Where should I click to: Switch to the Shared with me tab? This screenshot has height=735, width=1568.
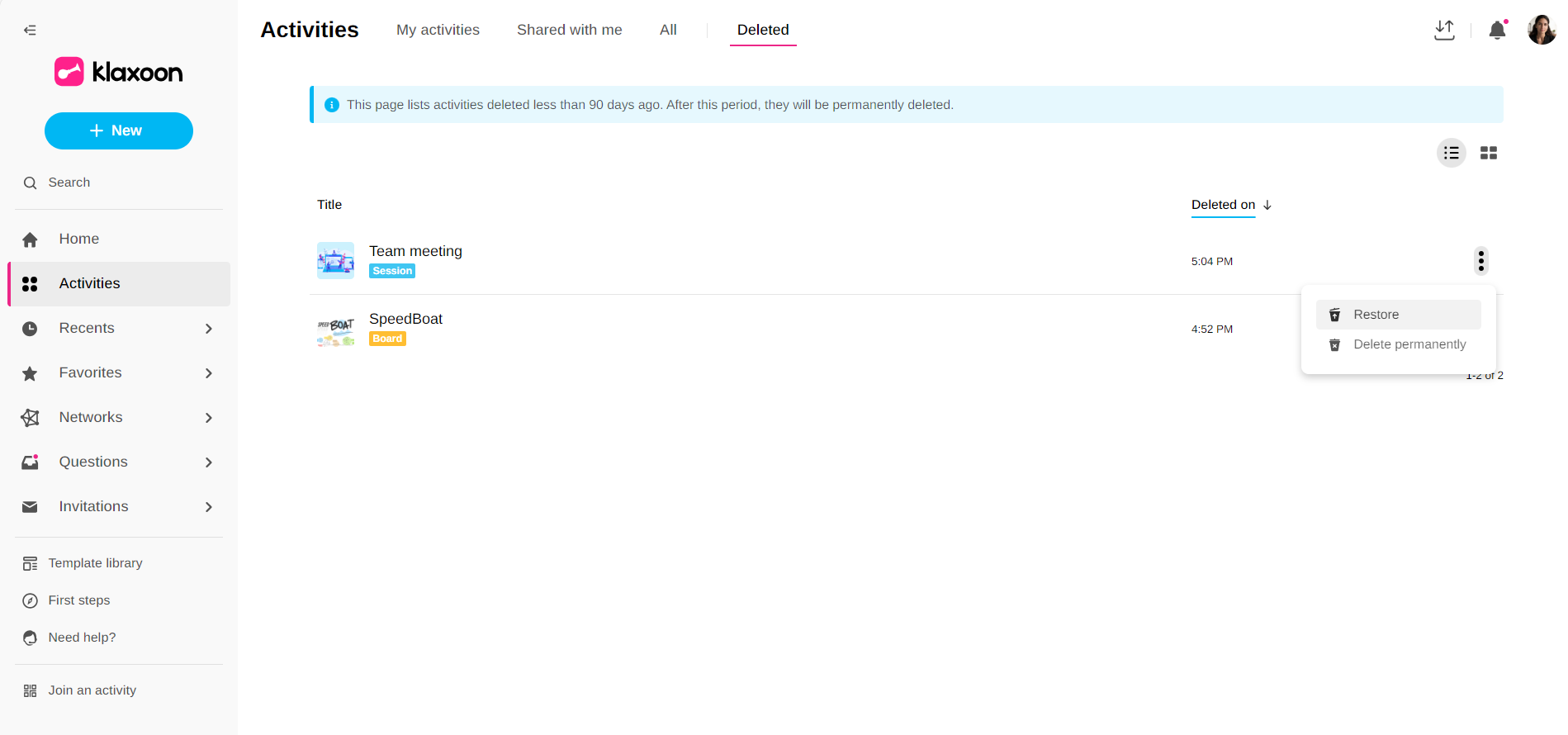click(569, 30)
